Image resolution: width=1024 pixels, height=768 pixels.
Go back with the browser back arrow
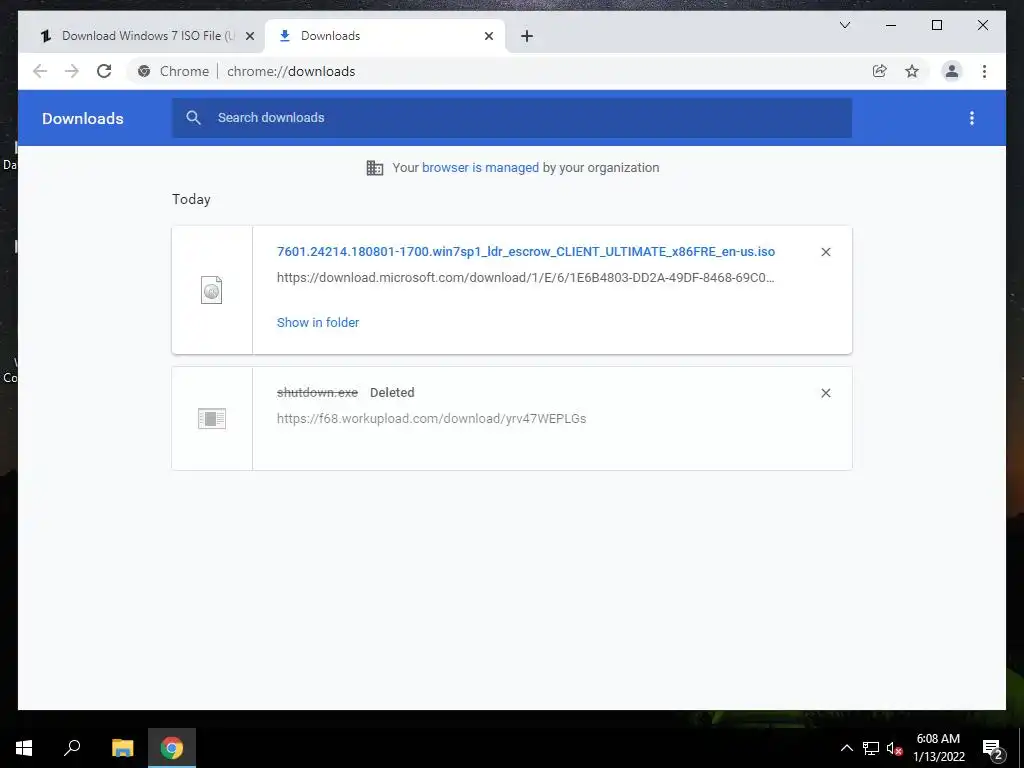tap(40, 71)
